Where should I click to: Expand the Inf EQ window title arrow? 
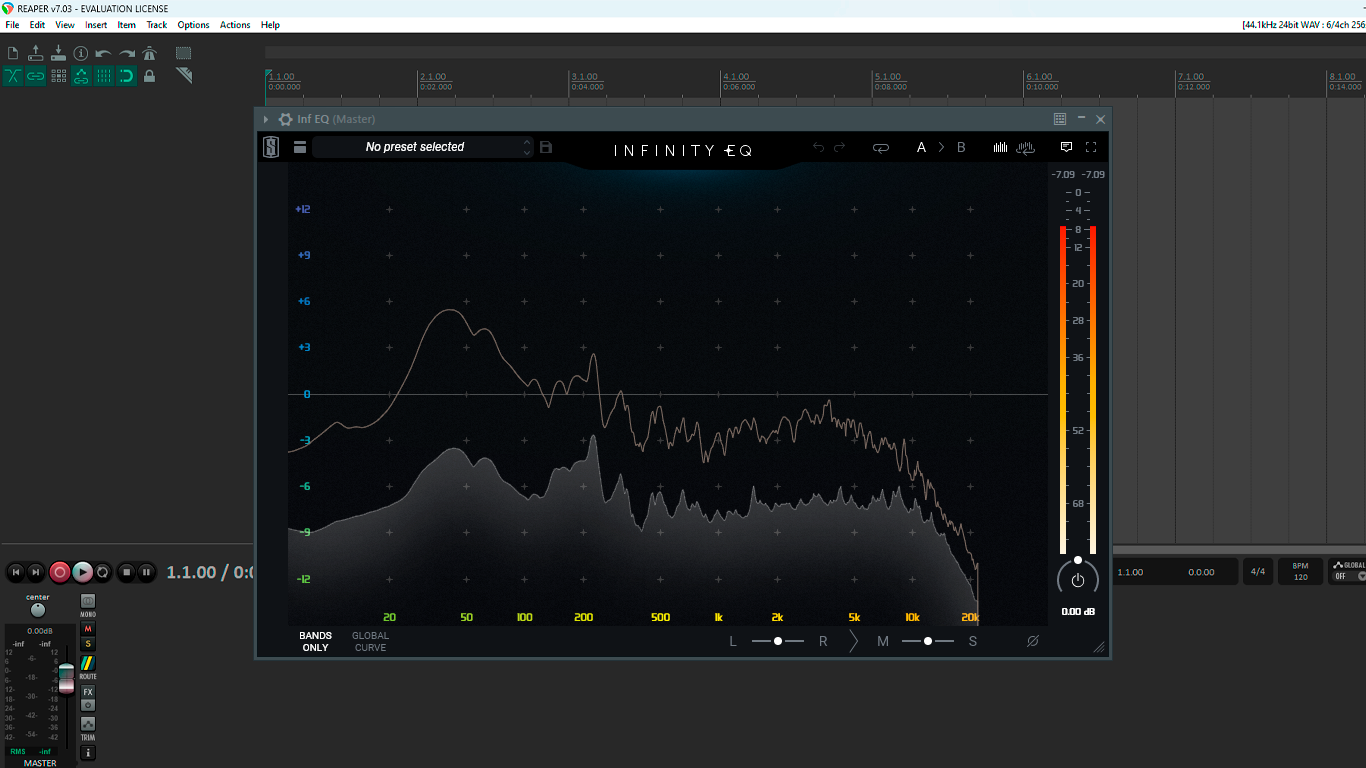[266, 119]
